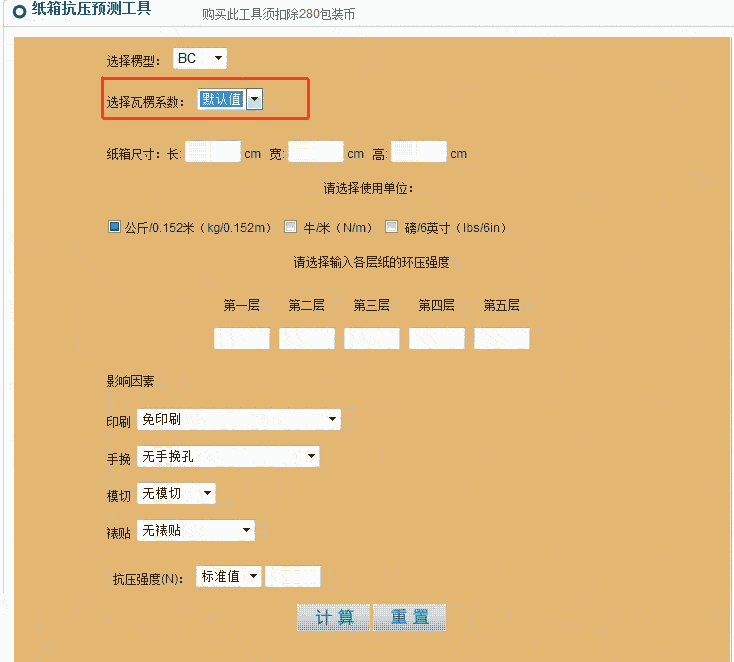Open the 印刷 免印刷 dropdown
734x662 pixels.
pos(238,419)
